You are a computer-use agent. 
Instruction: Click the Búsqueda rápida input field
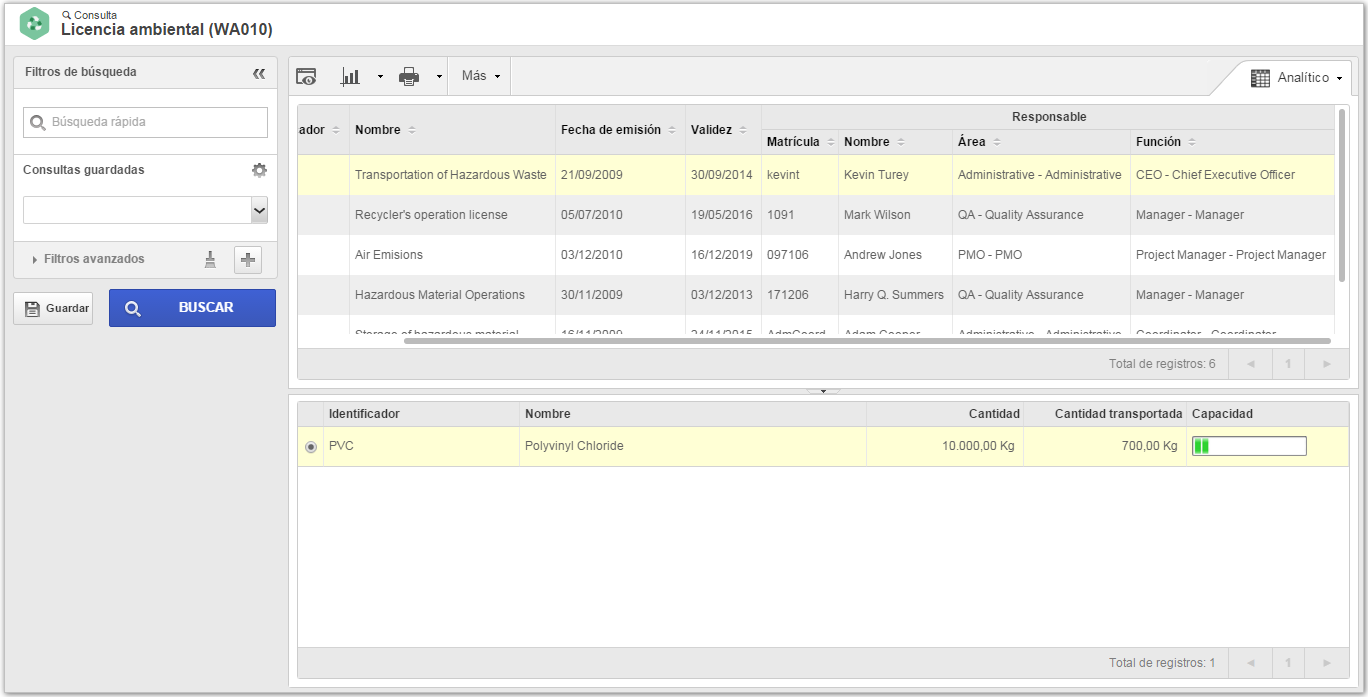click(145, 122)
